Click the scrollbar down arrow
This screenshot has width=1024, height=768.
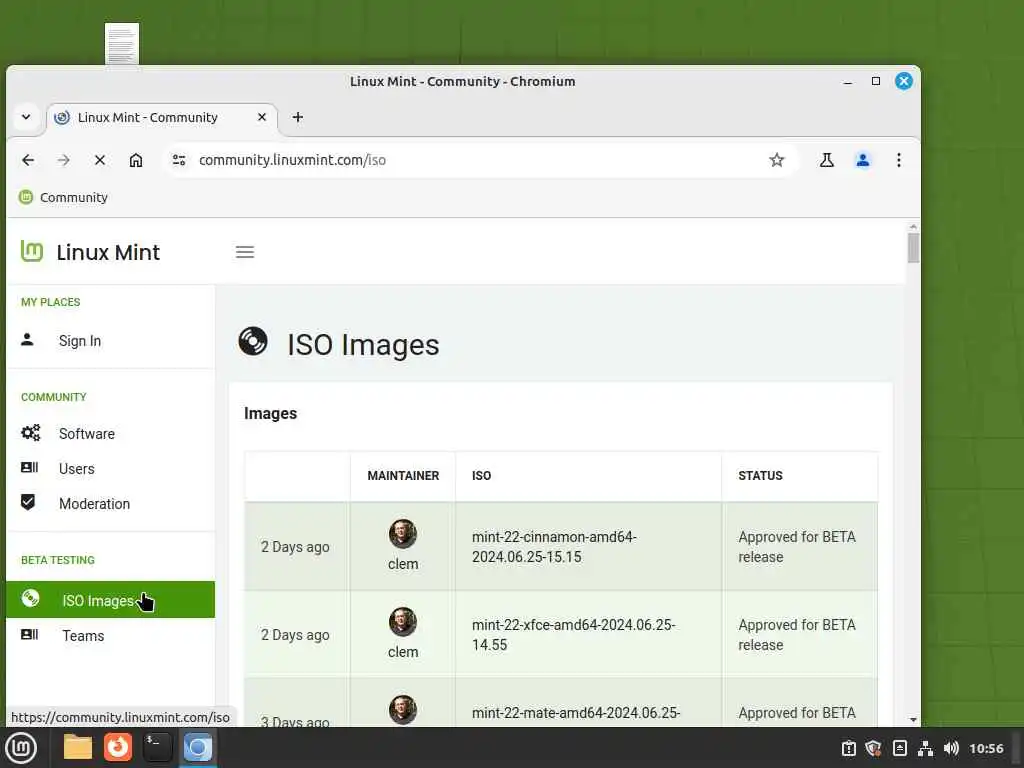tap(913, 720)
